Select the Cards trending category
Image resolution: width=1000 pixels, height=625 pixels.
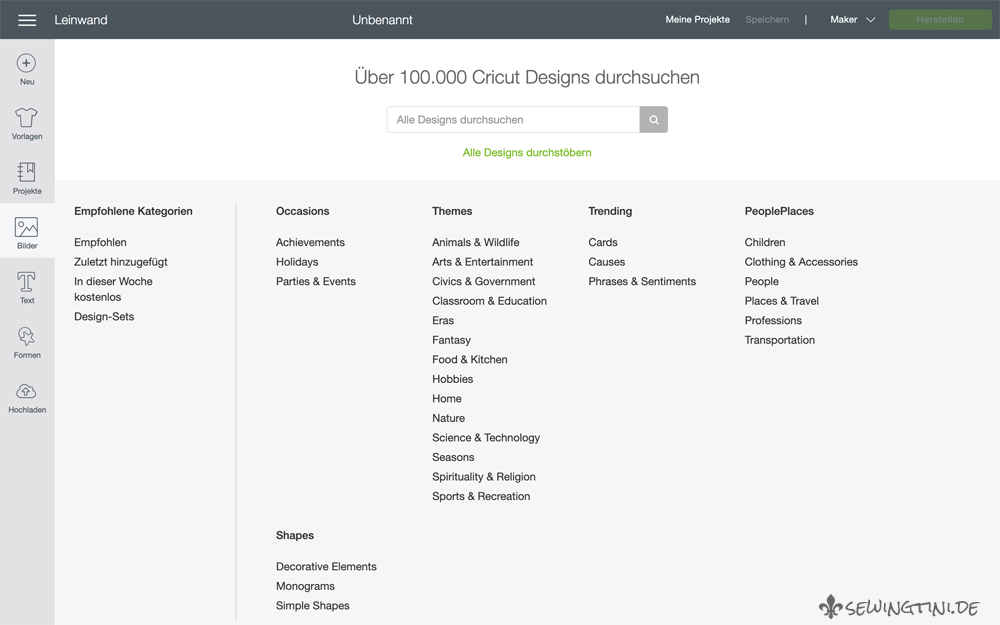(x=603, y=242)
